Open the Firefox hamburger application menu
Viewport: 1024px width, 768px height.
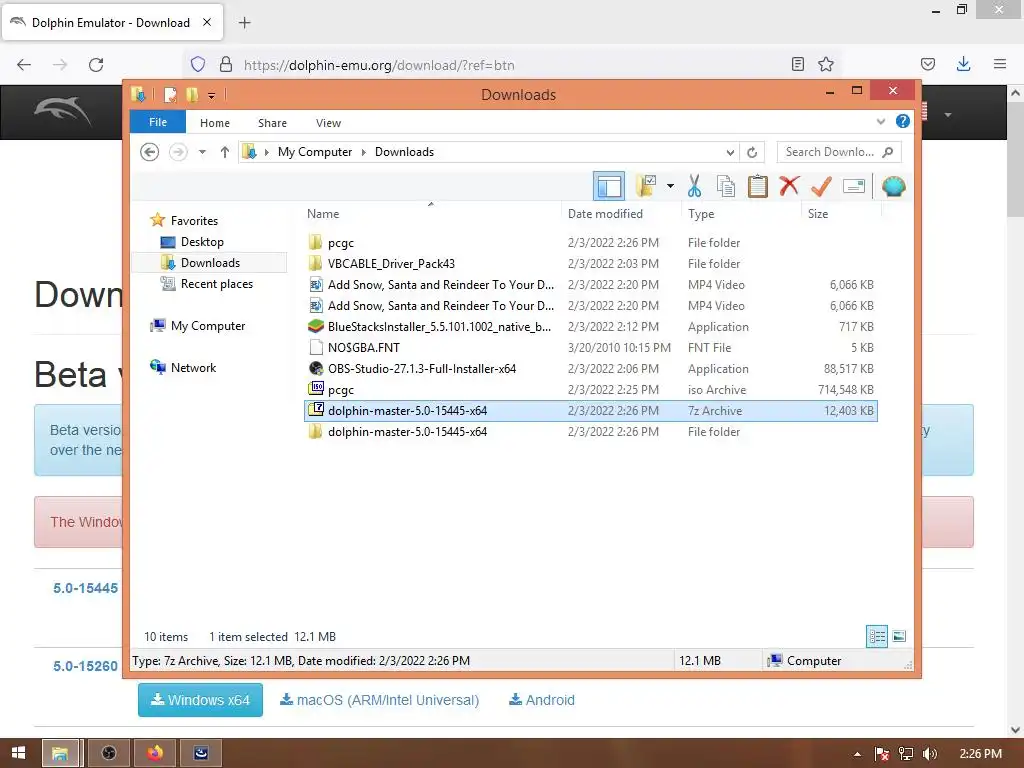coord(1000,64)
